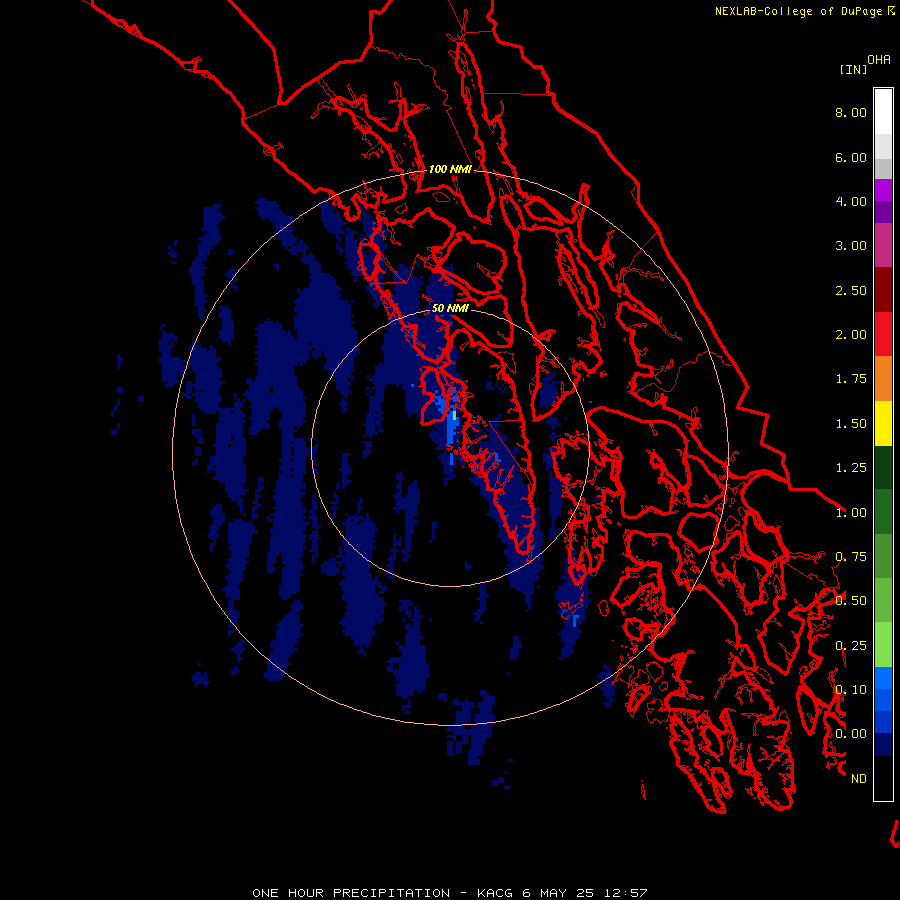Click the 0.50 legend value
Image resolution: width=900 pixels, height=900 pixels.
point(851,601)
